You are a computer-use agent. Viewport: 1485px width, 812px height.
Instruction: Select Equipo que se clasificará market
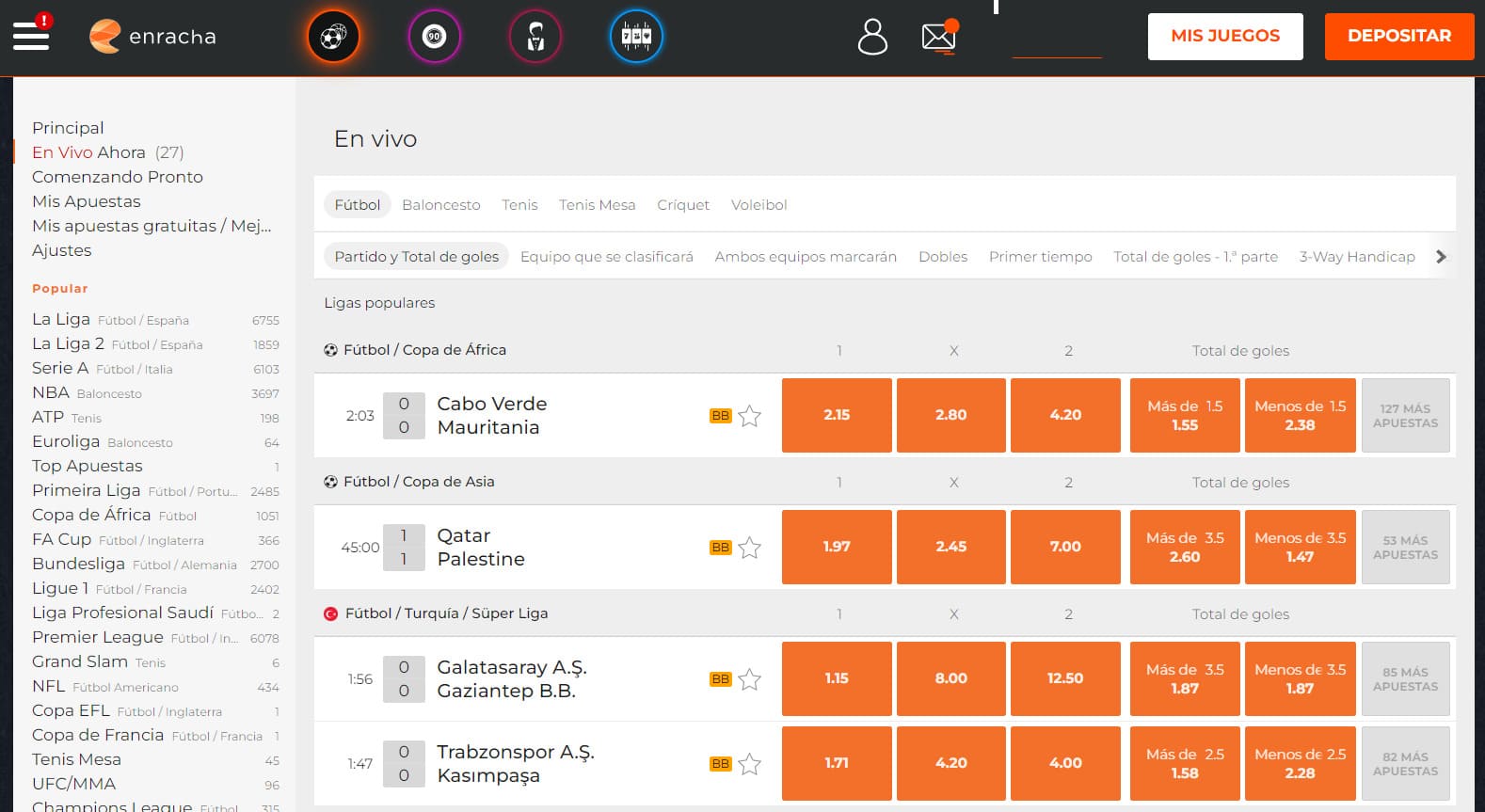pos(607,257)
